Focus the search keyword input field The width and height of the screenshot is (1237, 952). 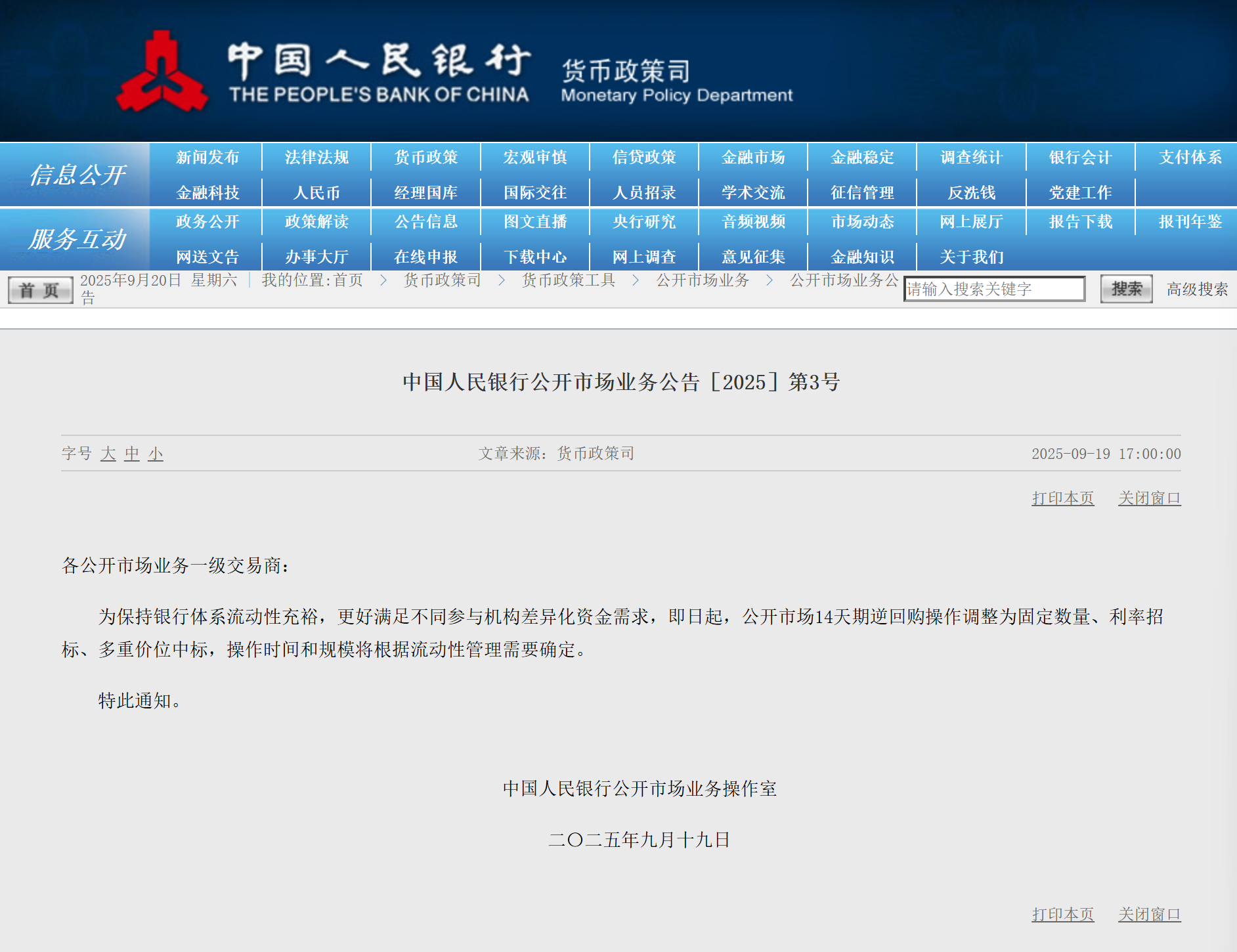click(x=993, y=290)
